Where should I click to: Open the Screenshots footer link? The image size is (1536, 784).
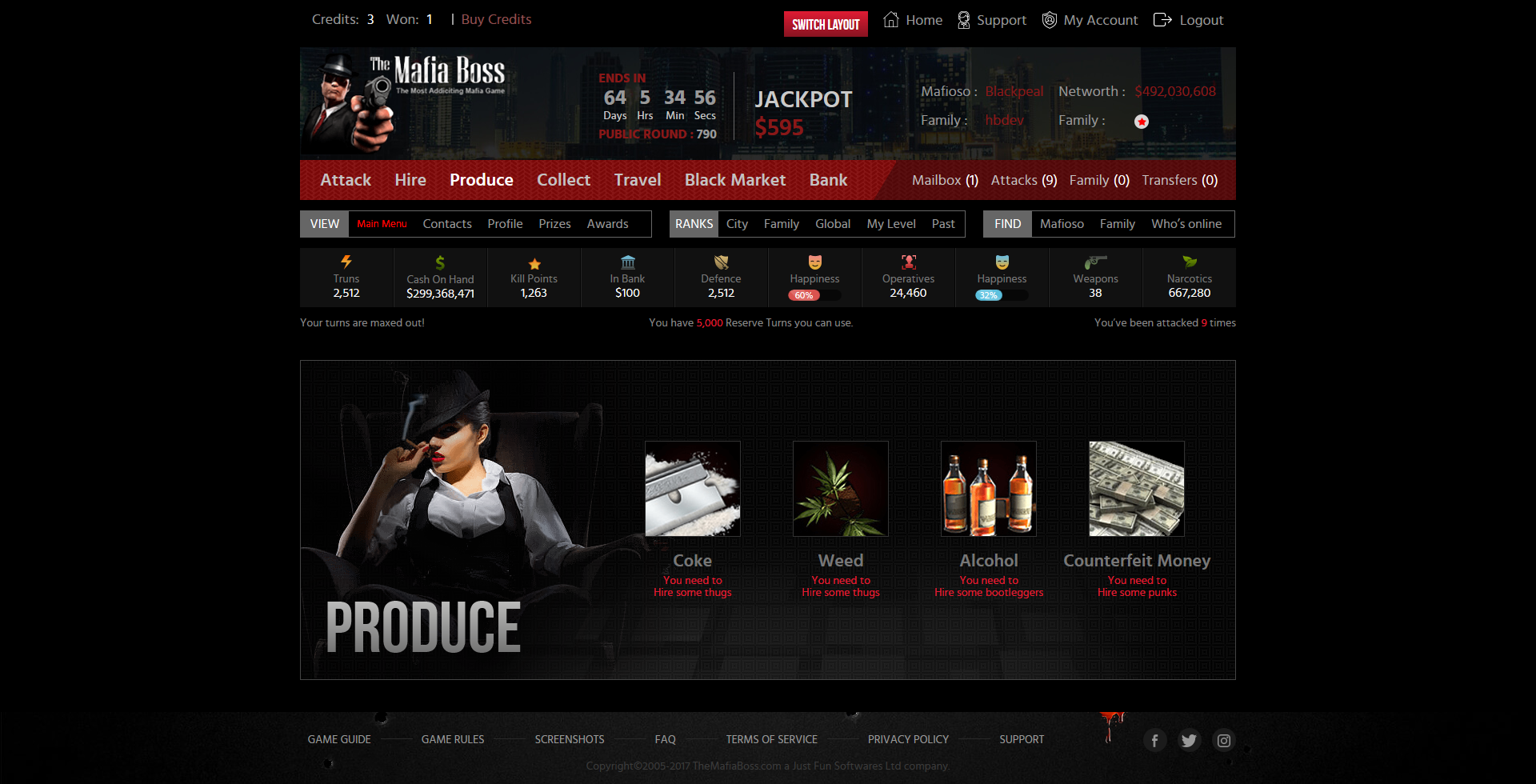570,739
